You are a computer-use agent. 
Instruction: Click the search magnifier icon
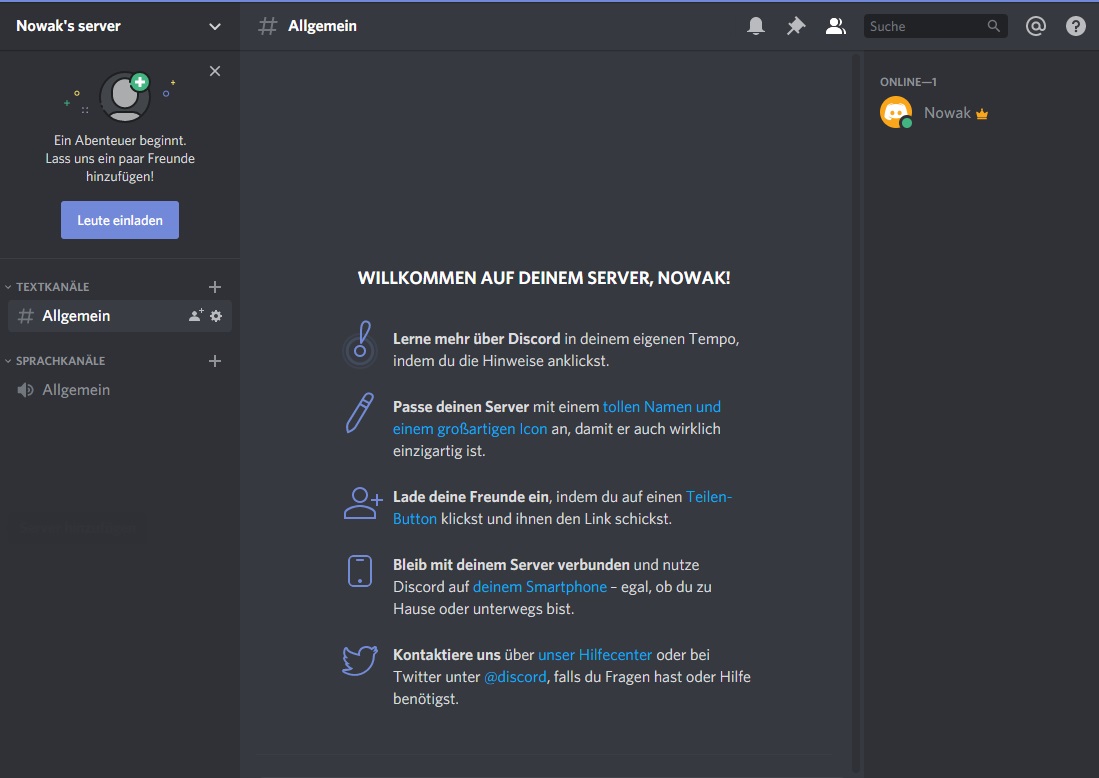[x=993, y=26]
